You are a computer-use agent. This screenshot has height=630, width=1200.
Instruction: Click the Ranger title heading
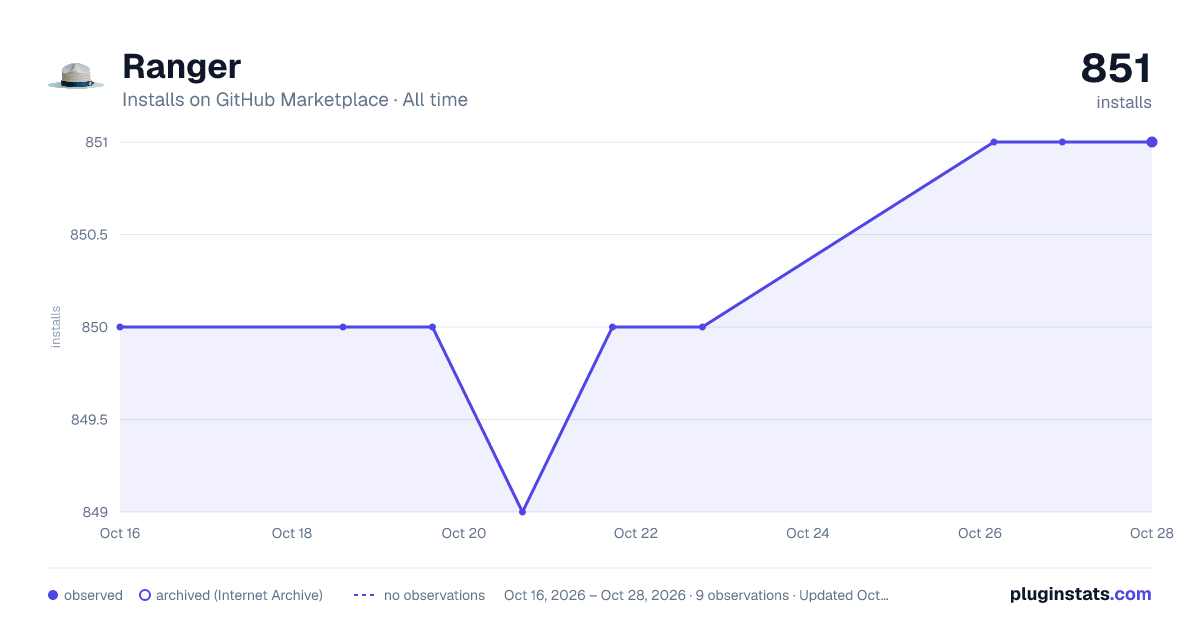[x=181, y=66]
